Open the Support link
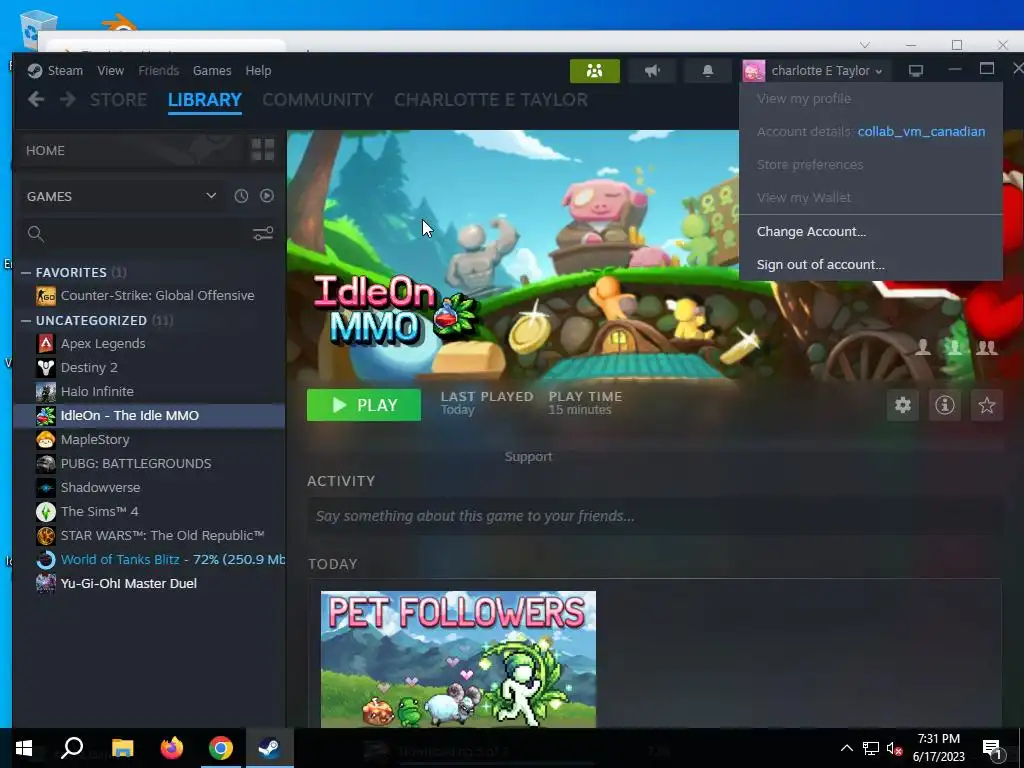This screenshot has width=1024, height=768. [528, 456]
